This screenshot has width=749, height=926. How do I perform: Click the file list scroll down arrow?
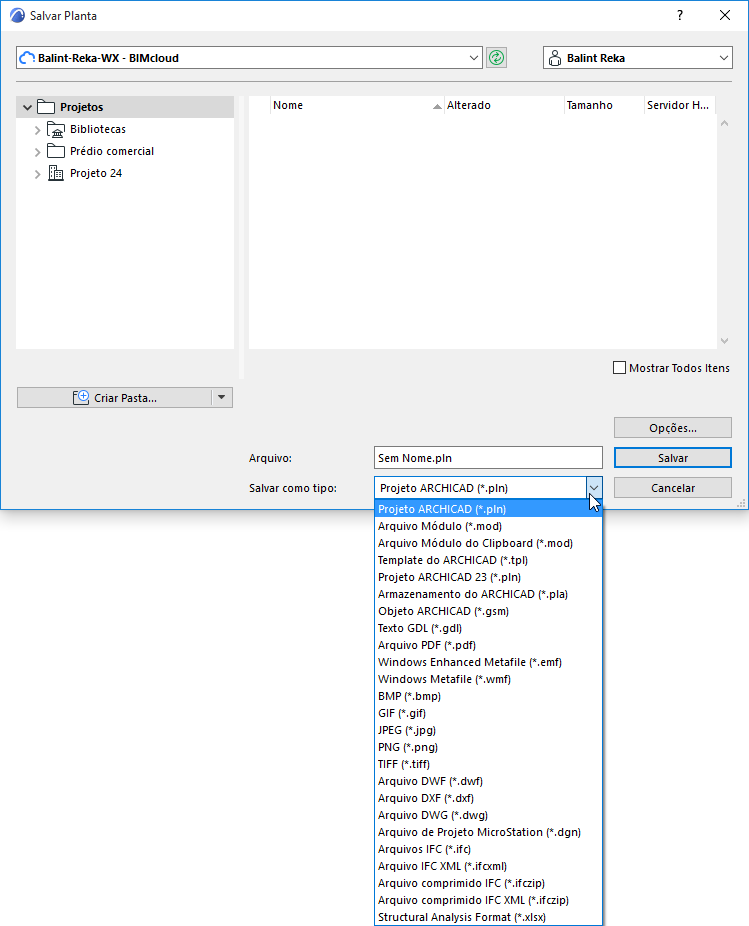724,341
